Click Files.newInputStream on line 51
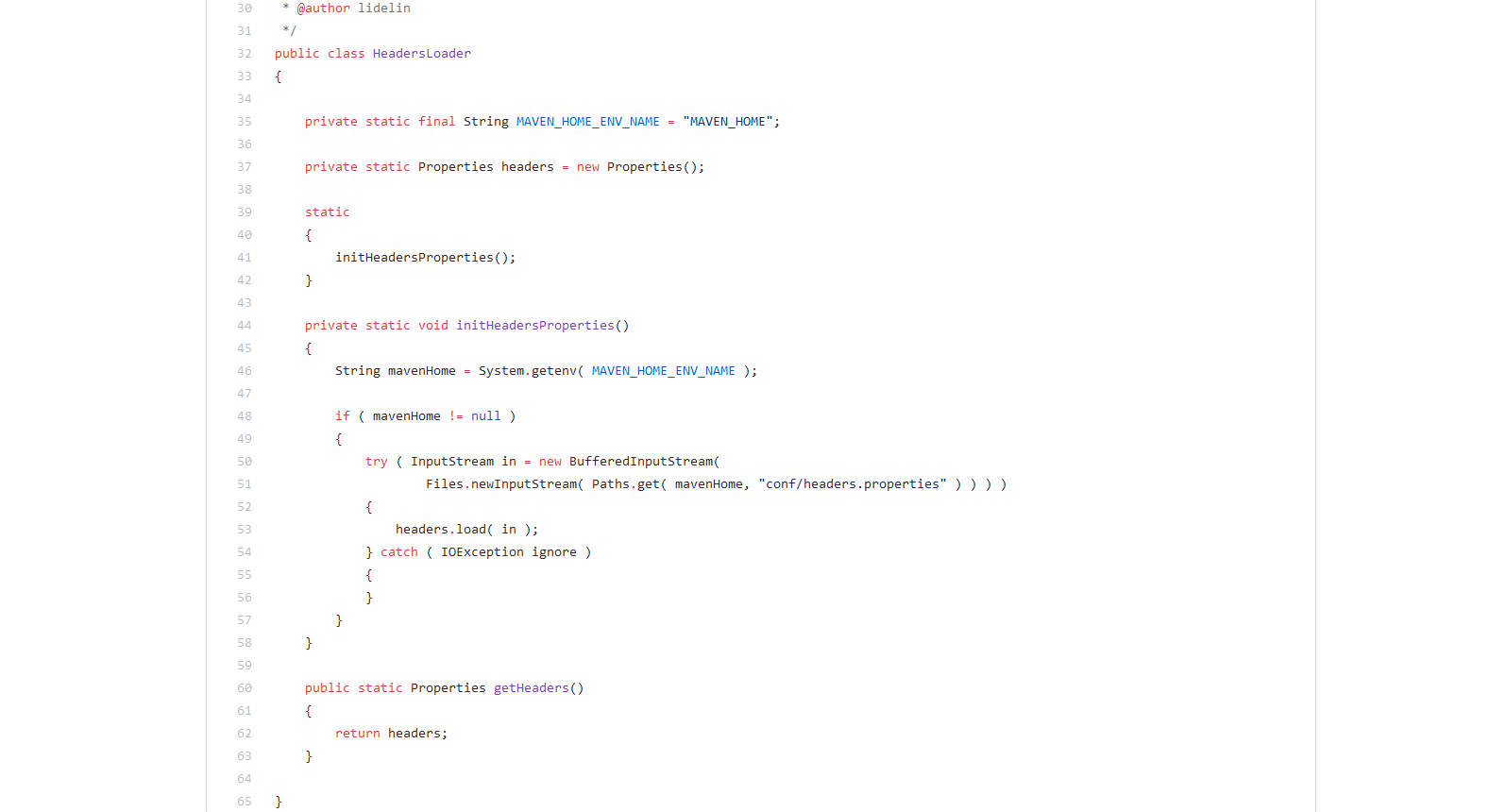Screen dimensions: 1506x812 click(x=500, y=484)
